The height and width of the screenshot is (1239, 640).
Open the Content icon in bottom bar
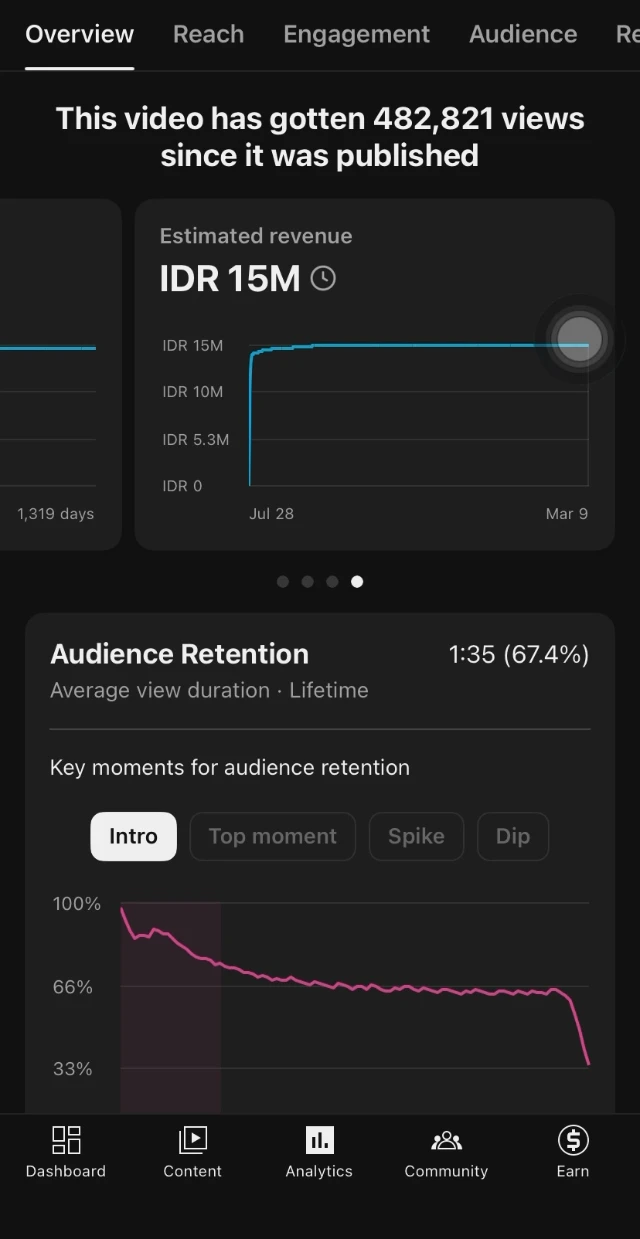(x=192, y=1140)
